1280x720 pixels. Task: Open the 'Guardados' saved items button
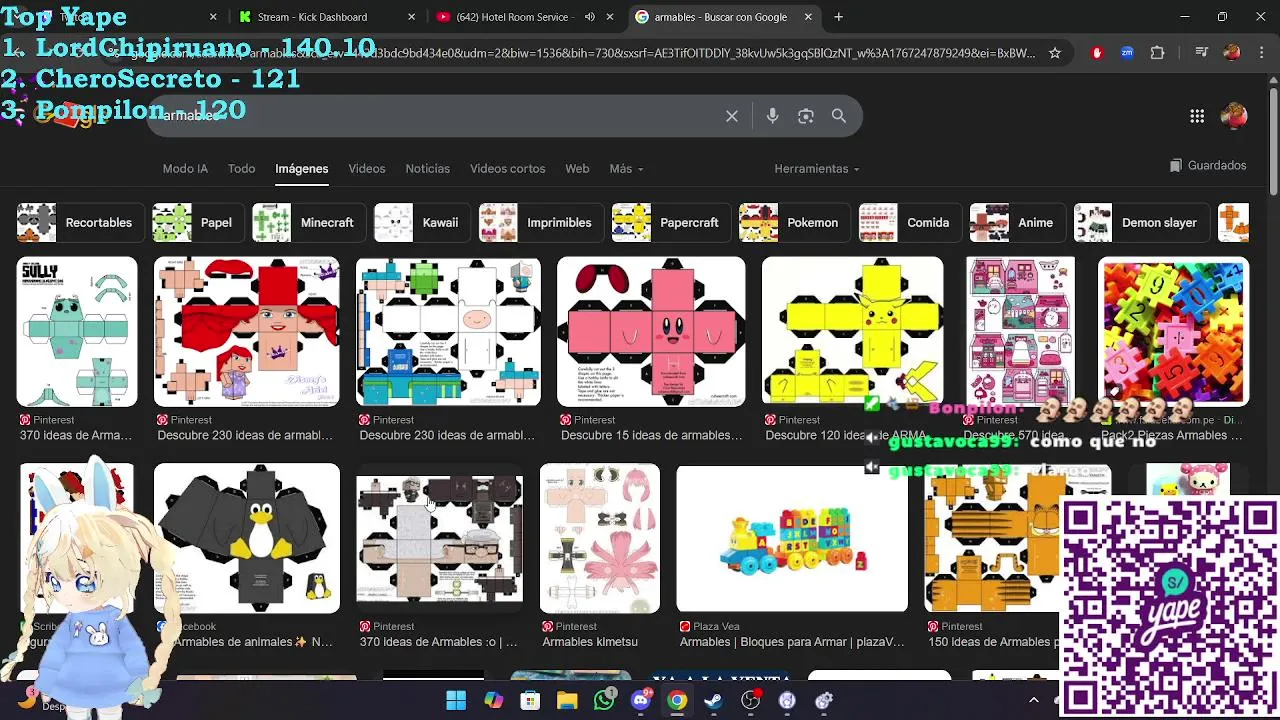coord(1208,165)
